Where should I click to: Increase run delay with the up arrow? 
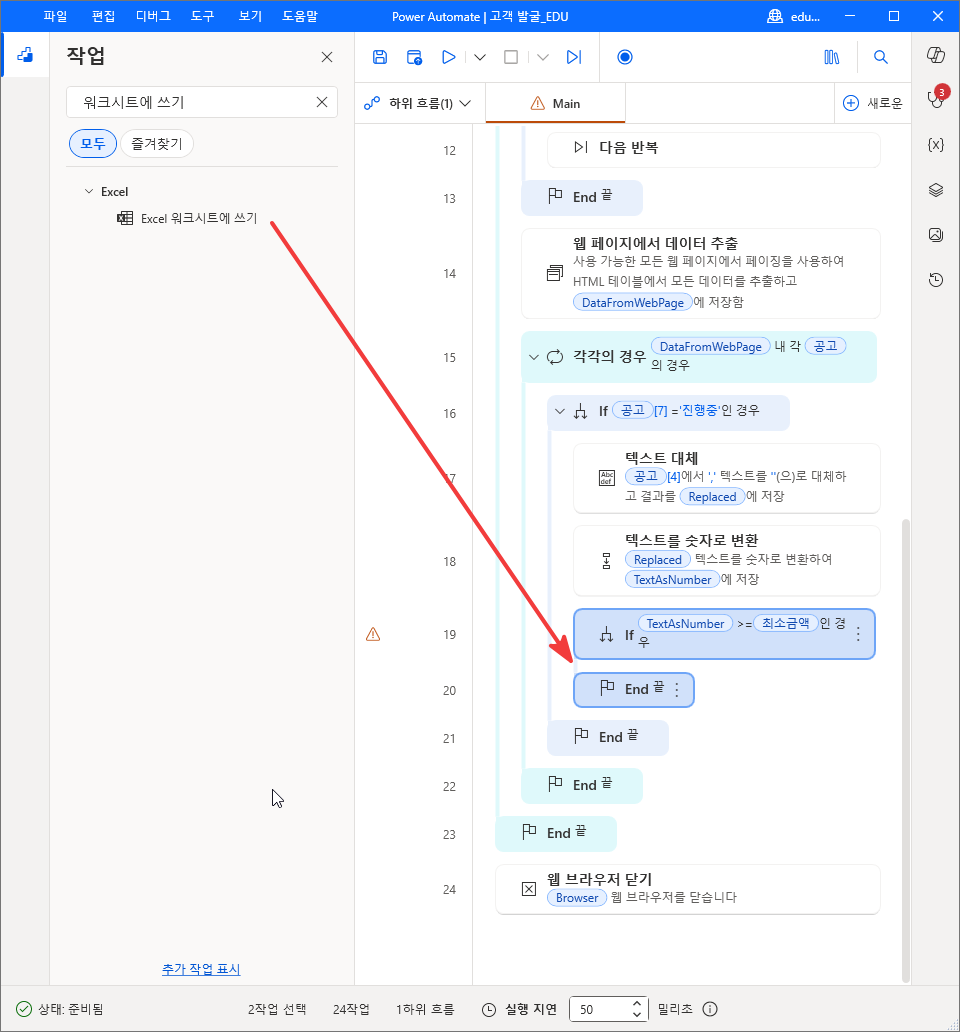[x=636, y=1004]
